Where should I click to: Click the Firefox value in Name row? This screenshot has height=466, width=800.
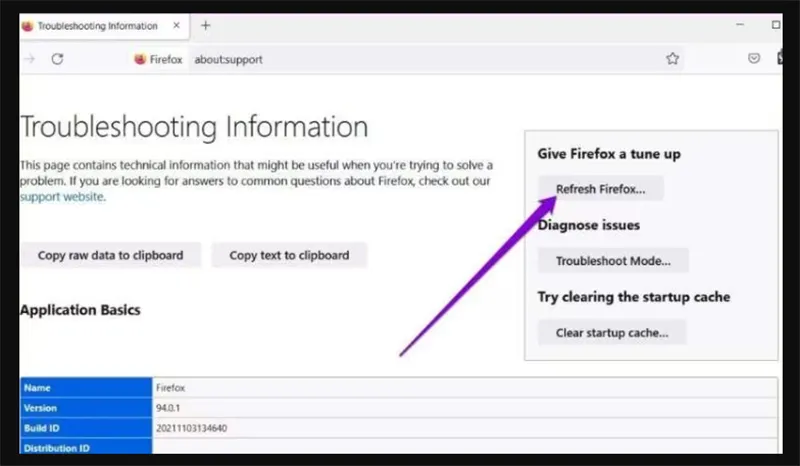click(170, 388)
